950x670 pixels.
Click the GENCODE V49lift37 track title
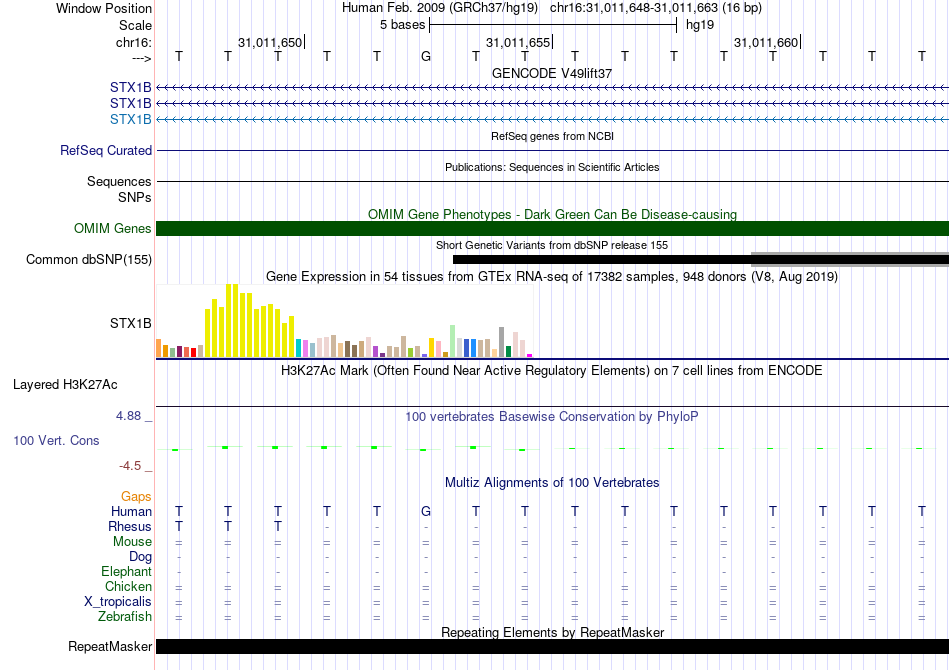[x=551, y=73]
